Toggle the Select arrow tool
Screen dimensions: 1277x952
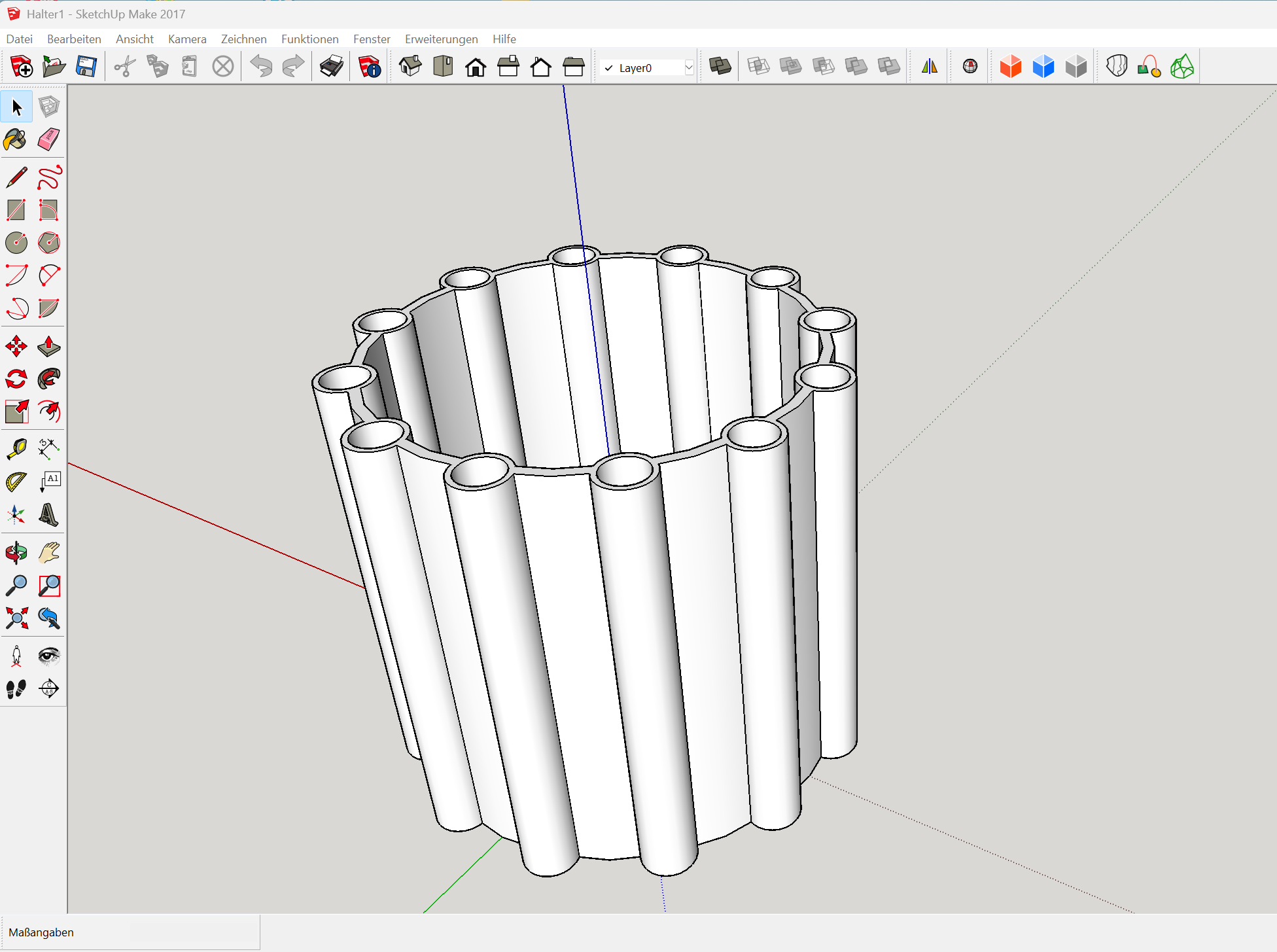click(16, 107)
